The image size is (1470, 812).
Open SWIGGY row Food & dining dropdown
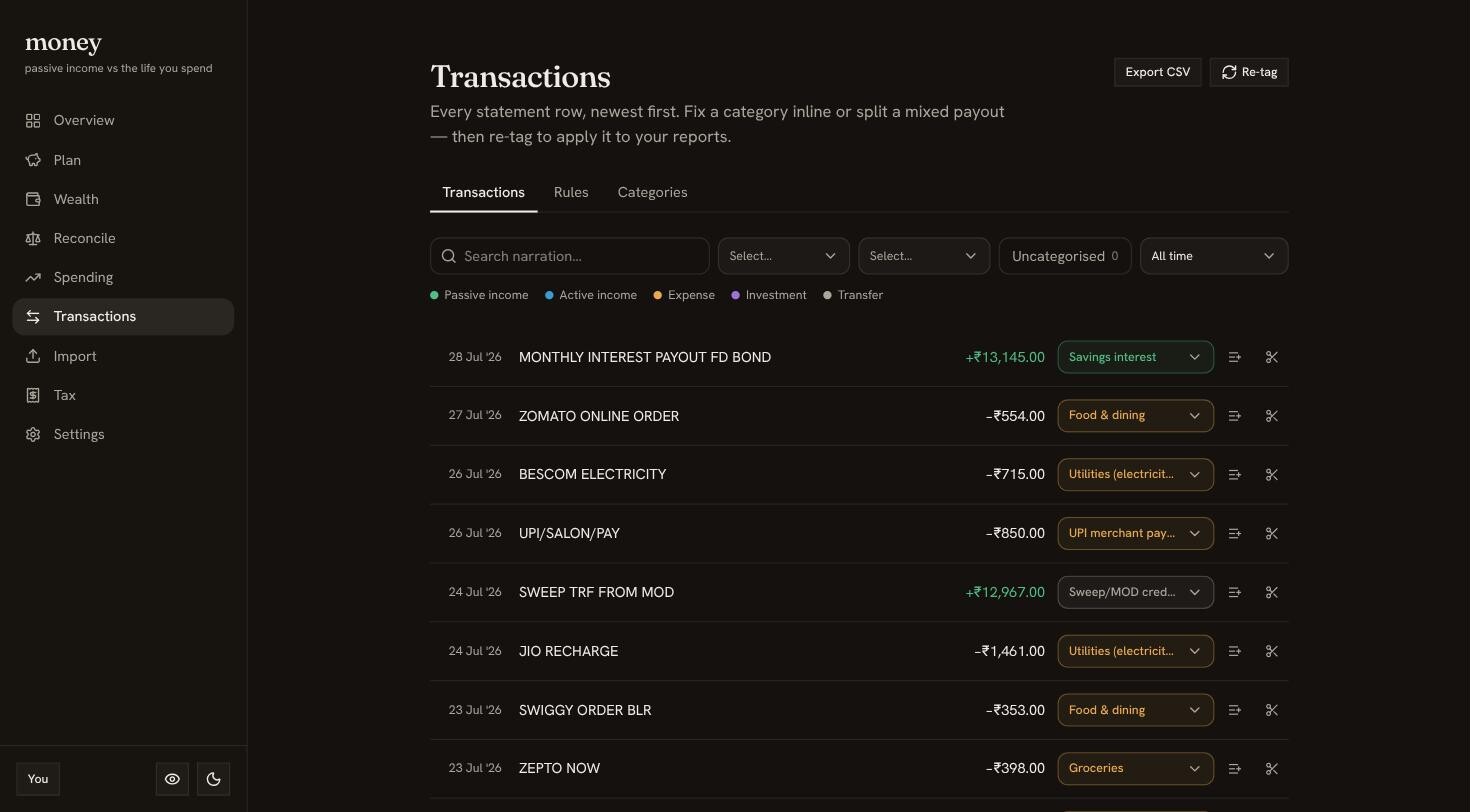[1136, 710]
